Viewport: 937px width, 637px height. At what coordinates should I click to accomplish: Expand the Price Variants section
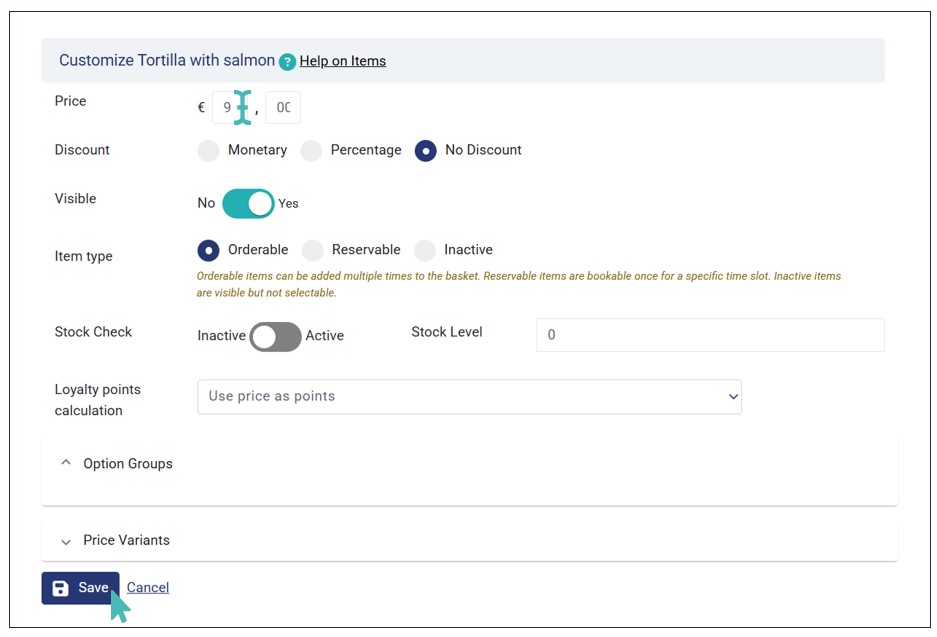[x=126, y=540]
